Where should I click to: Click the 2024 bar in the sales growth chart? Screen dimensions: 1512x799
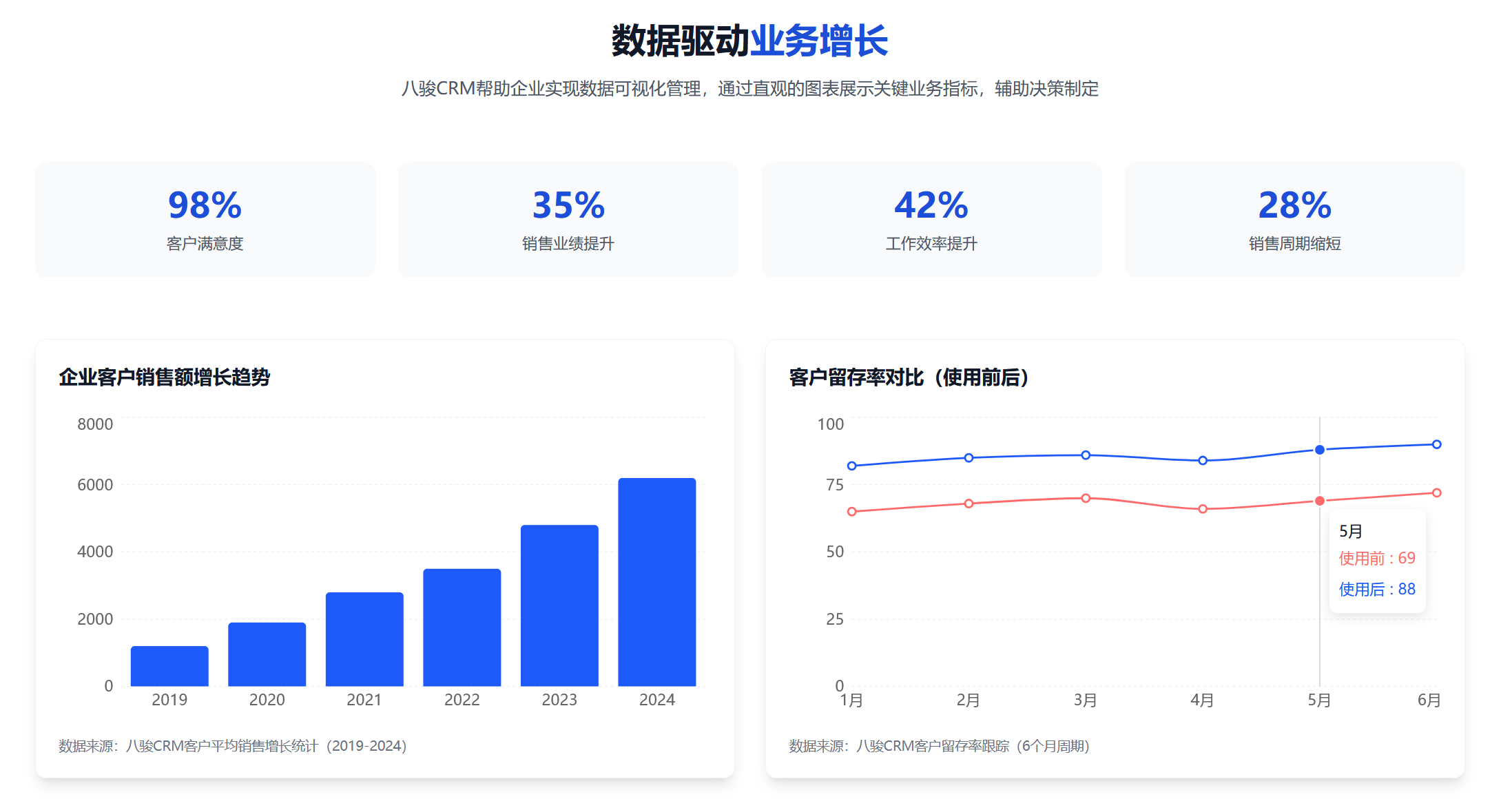[657, 582]
